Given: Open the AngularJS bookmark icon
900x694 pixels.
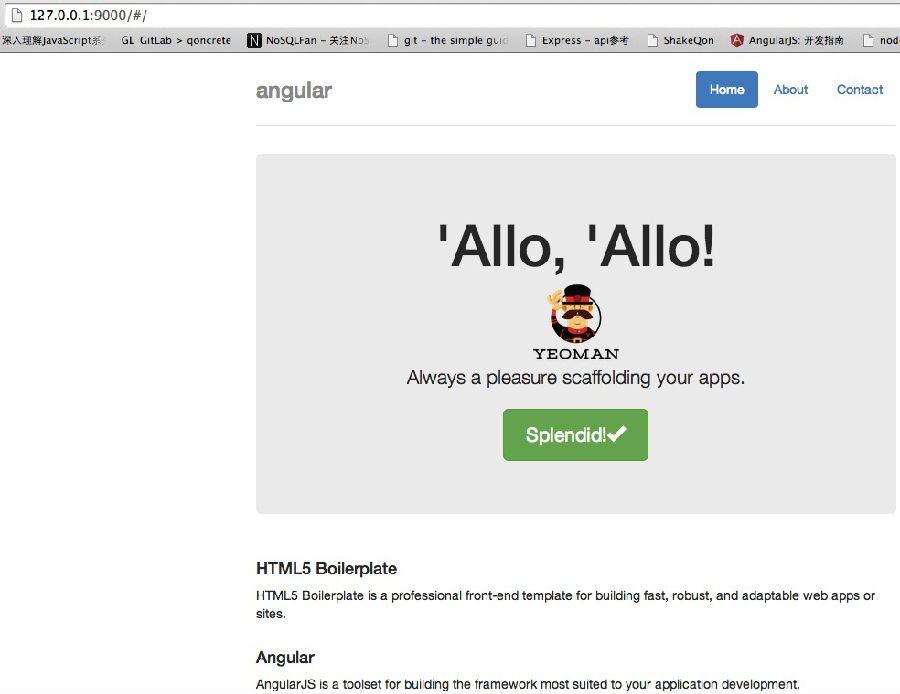Looking at the screenshot, I should pyautogui.click(x=737, y=40).
